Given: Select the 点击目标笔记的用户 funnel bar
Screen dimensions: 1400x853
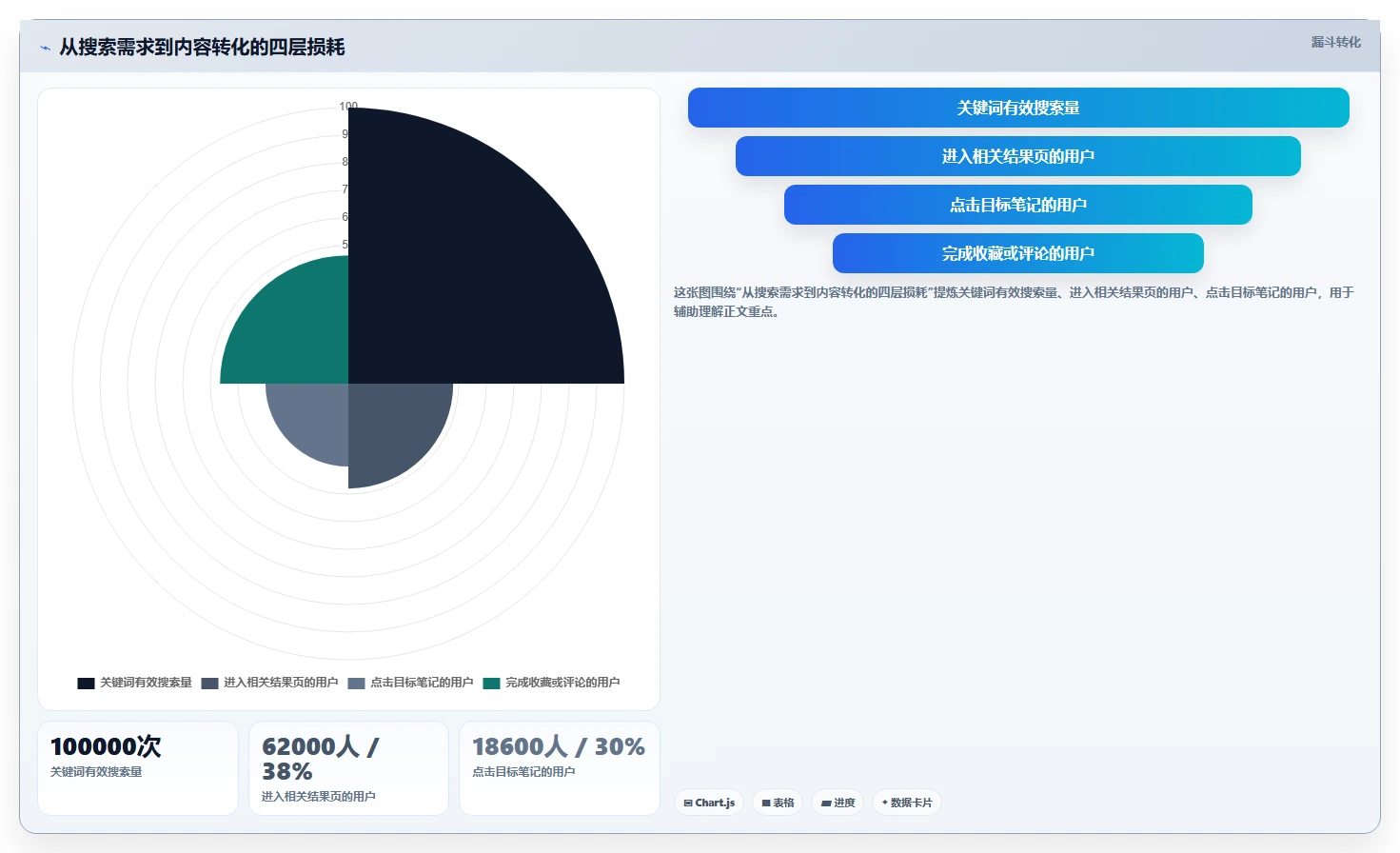Looking at the screenshot, I should point(1018,205).
